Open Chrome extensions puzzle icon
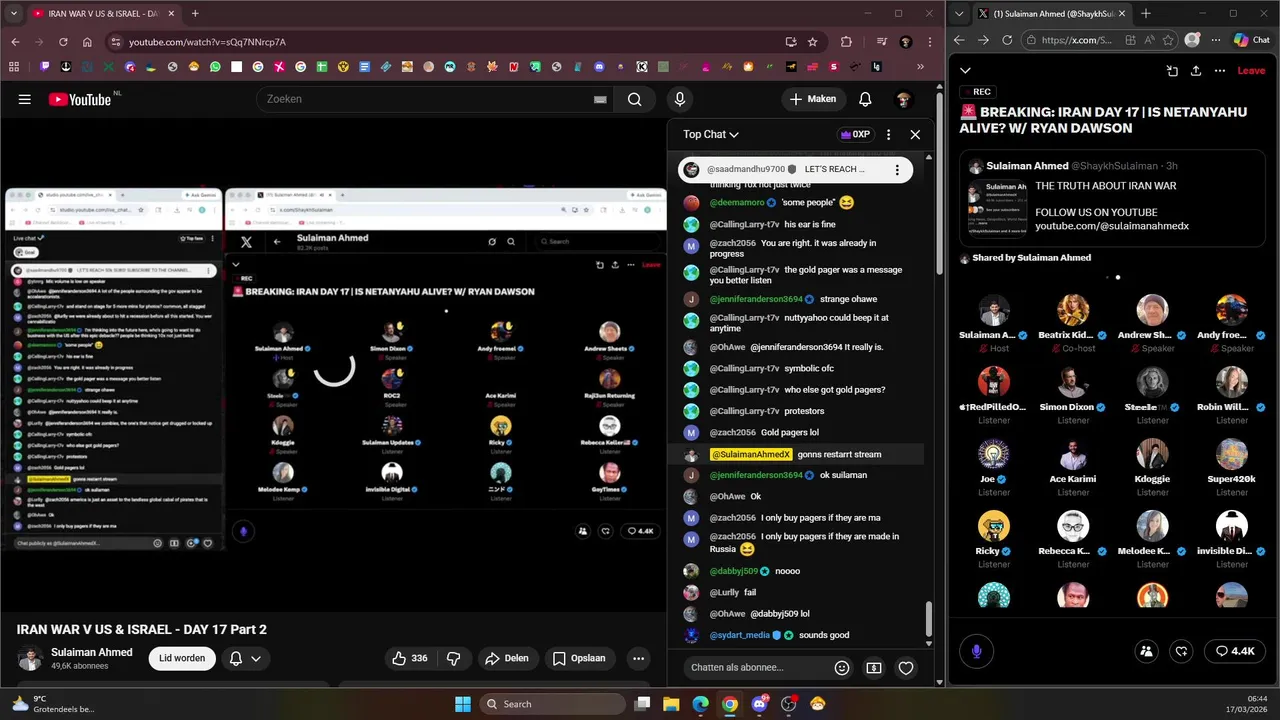 tap(847, 42)
